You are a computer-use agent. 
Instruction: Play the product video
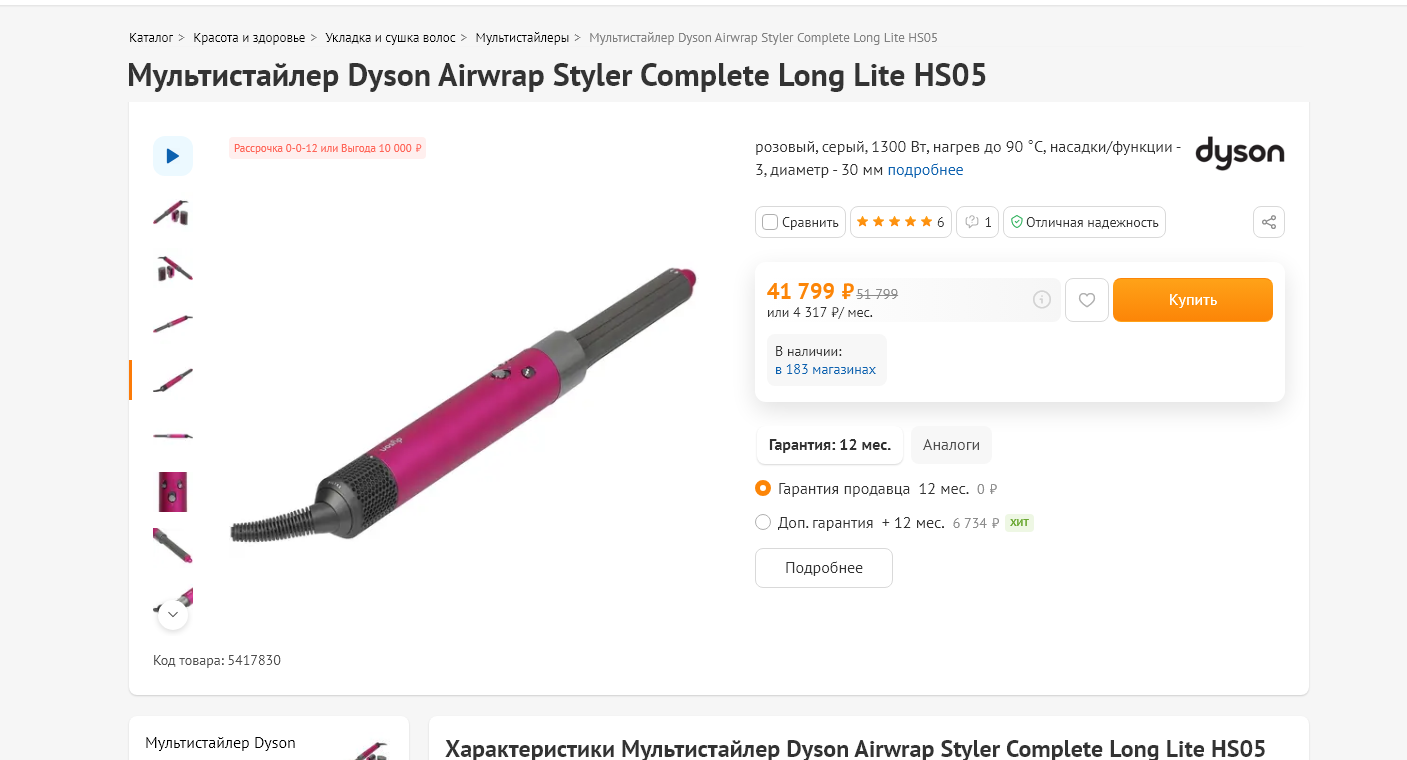173,156
